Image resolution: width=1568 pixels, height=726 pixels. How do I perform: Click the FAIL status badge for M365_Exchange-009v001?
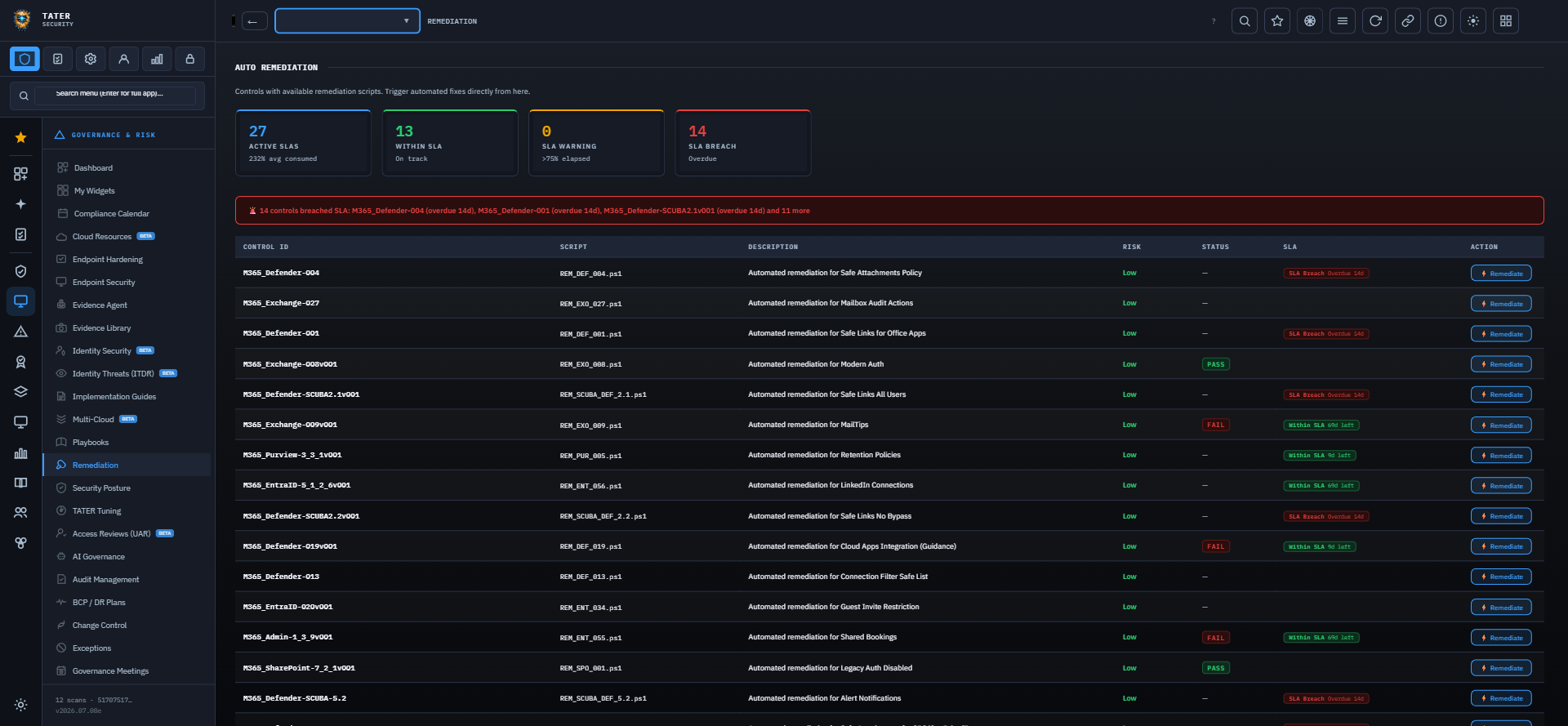[x=1216, y=425]
